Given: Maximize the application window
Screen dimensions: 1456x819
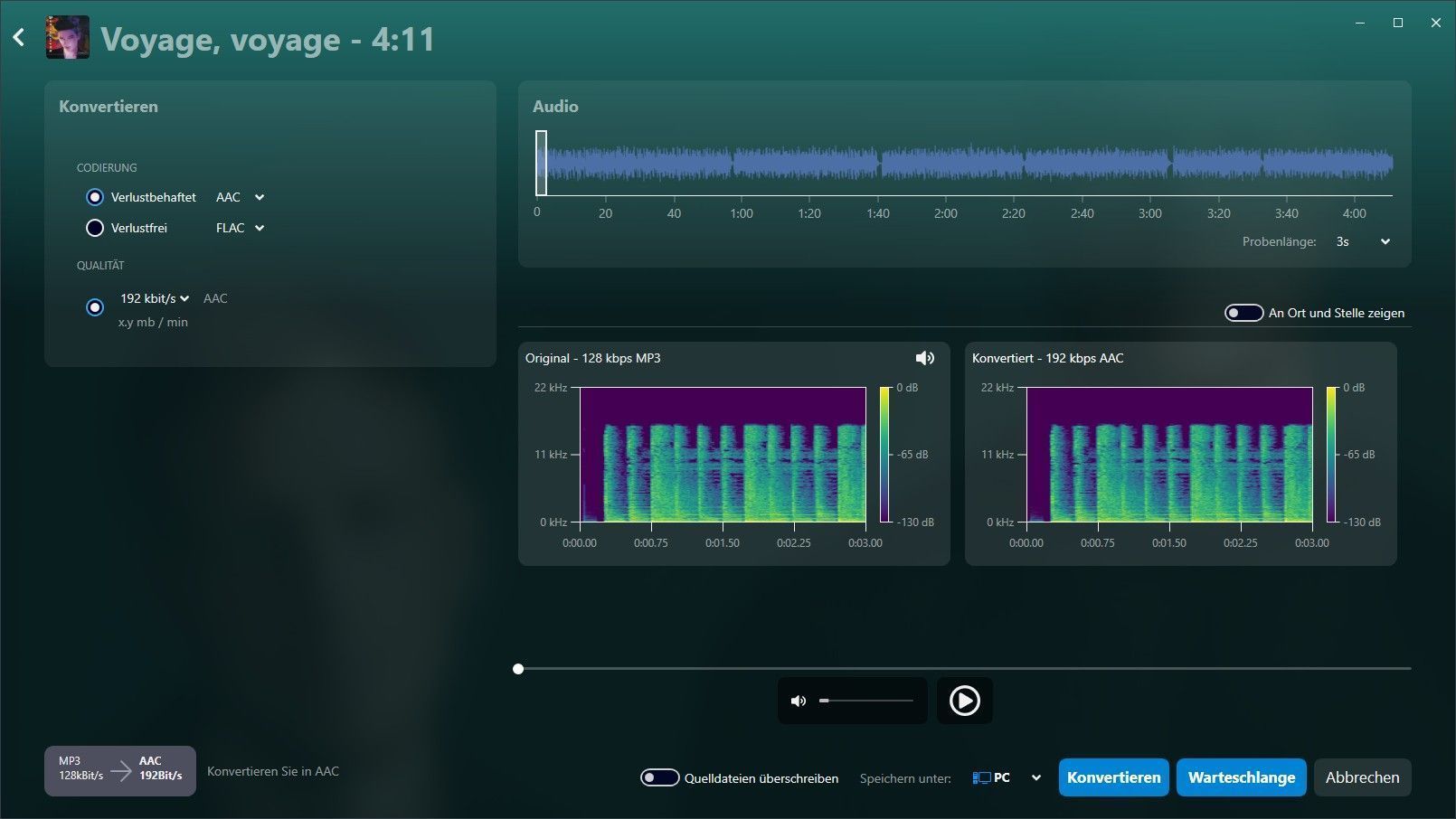Looking at the screenshot, I should pos(1398,23).
